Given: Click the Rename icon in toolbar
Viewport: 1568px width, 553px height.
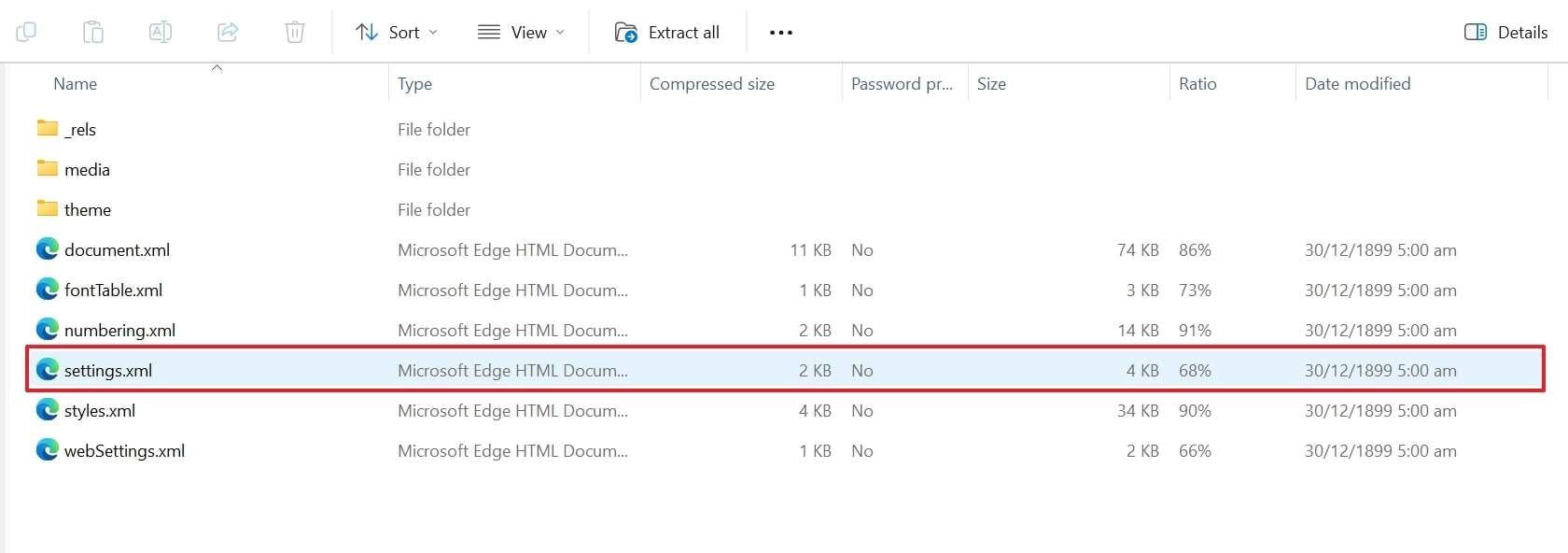Looking at the screenshot, I should [x=161, y=32].
